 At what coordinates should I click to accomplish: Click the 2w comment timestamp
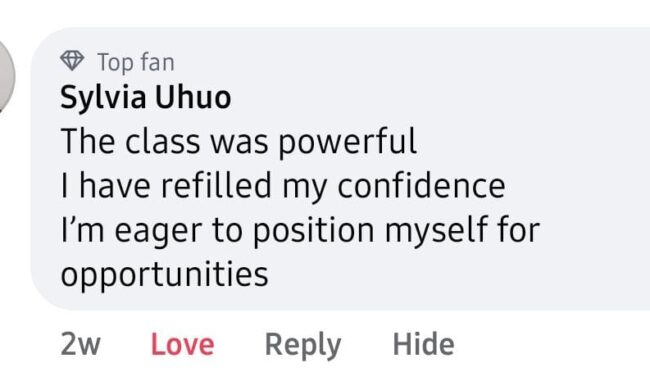click(x=80, y=344)
